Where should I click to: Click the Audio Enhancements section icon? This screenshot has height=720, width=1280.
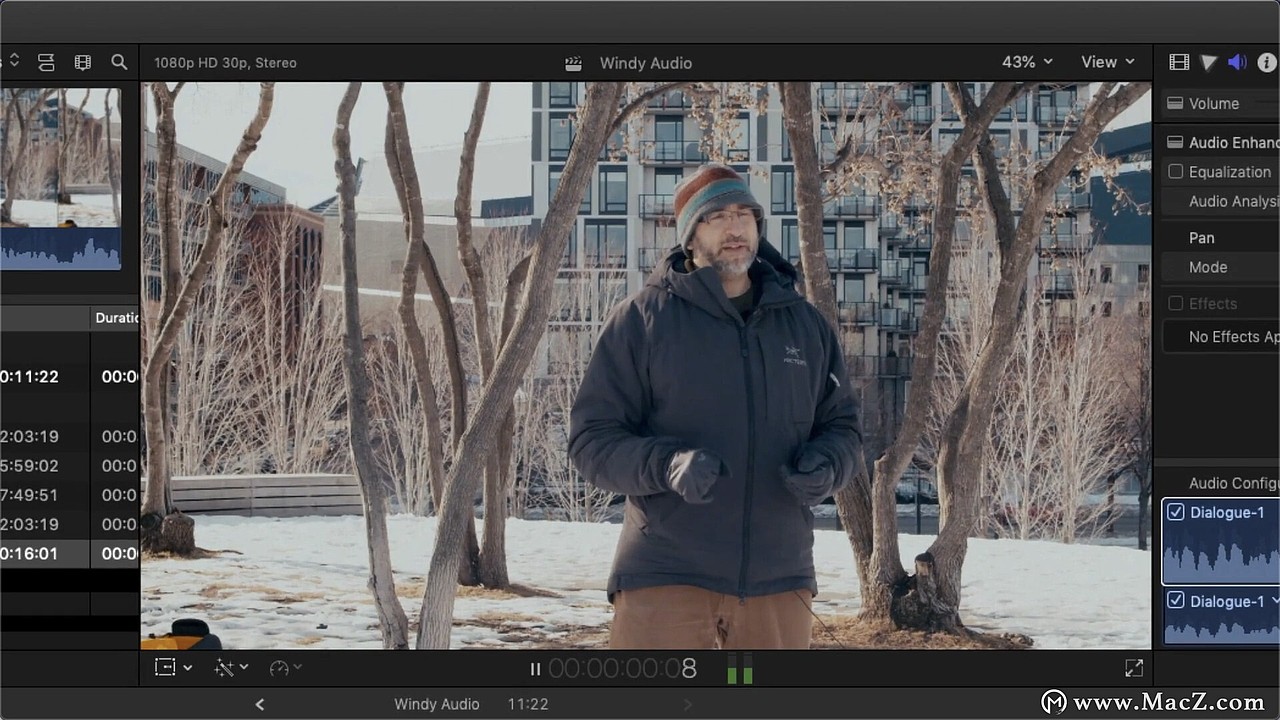pyautogui.click(x=1175, y=142)
